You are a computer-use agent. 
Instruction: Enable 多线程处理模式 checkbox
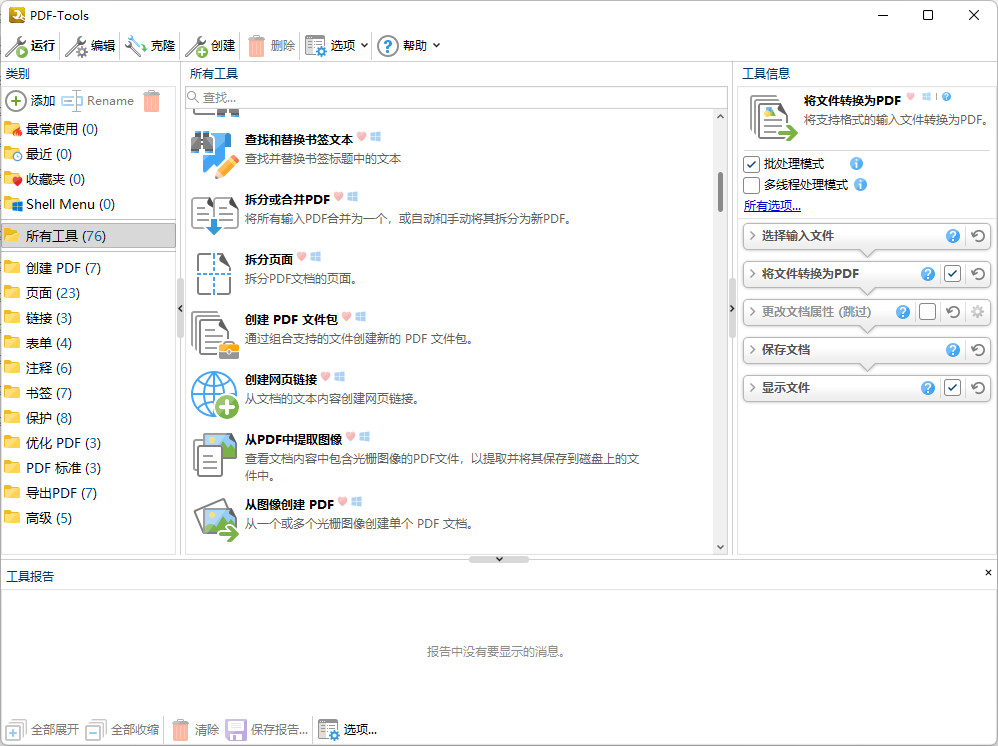[x=751, y=185]
